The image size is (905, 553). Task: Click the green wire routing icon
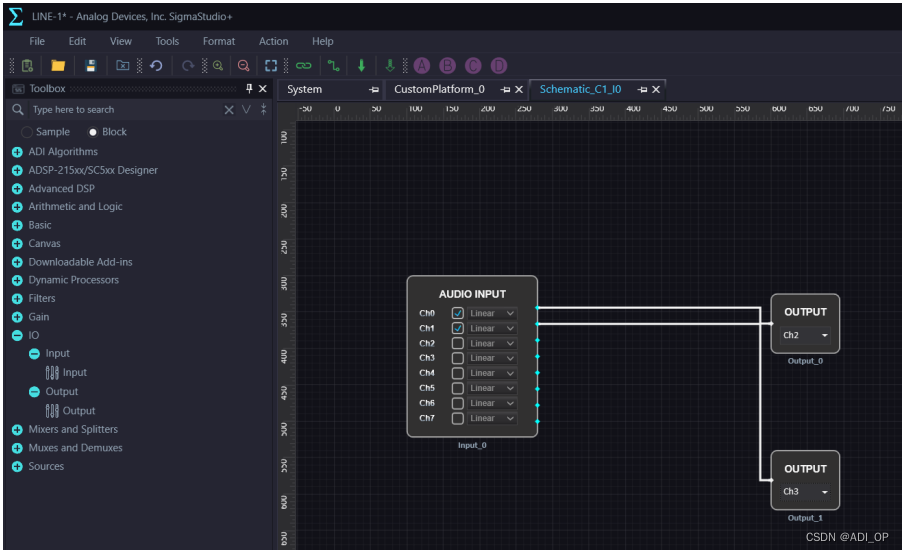pyautogui.click(x=334, y=66)
